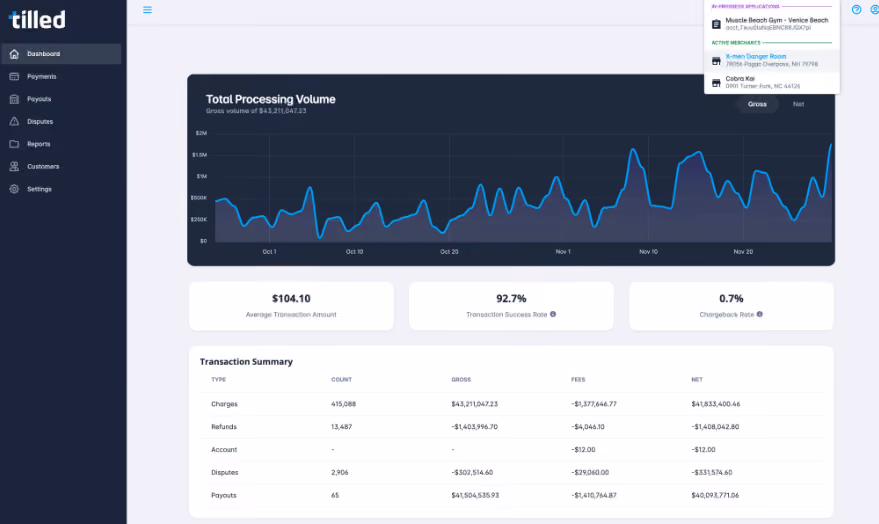Viewport: 879px width, 524px height.
Task: Select X-men Danger Room merchant
Action: tap(772, 61)
